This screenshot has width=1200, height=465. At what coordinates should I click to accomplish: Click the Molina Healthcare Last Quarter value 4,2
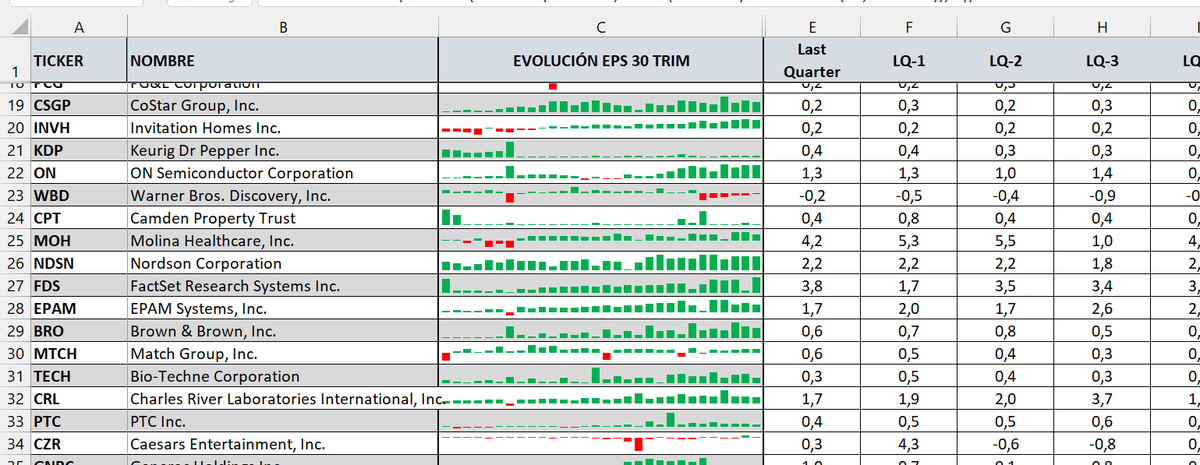click(811, 241)
